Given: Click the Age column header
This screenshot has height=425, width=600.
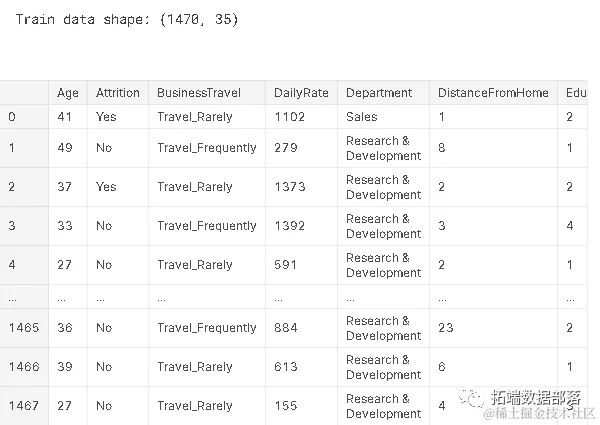Looking at the screenshot, I should [68, 93].
